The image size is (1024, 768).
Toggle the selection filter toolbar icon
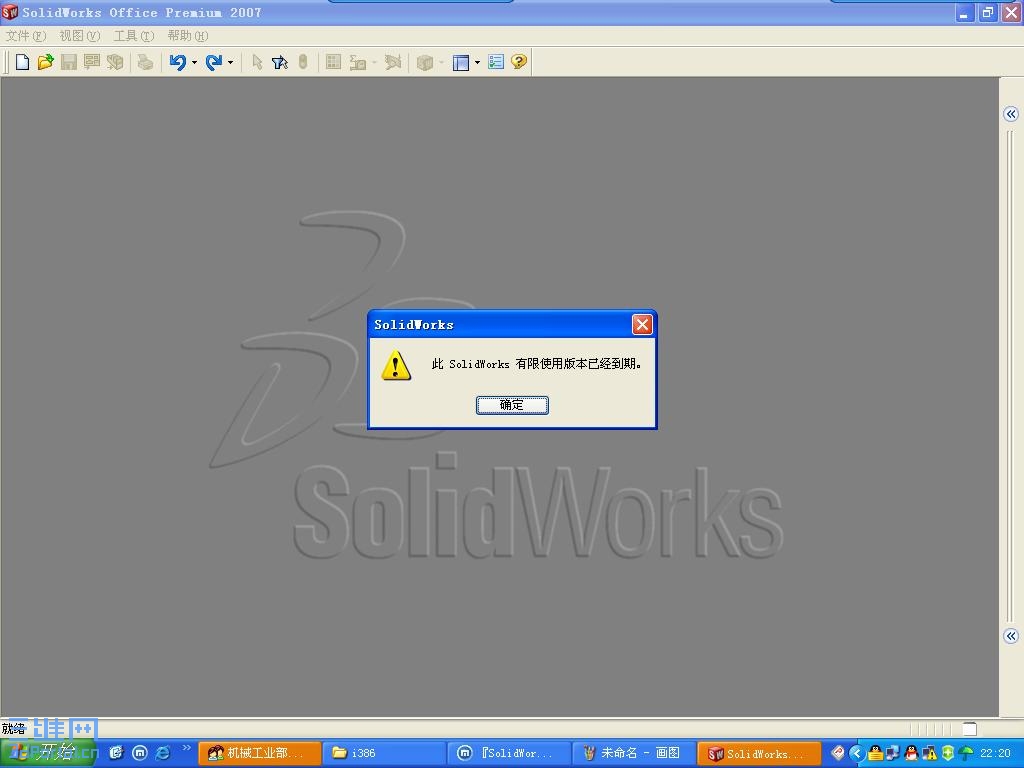[280, 62]
